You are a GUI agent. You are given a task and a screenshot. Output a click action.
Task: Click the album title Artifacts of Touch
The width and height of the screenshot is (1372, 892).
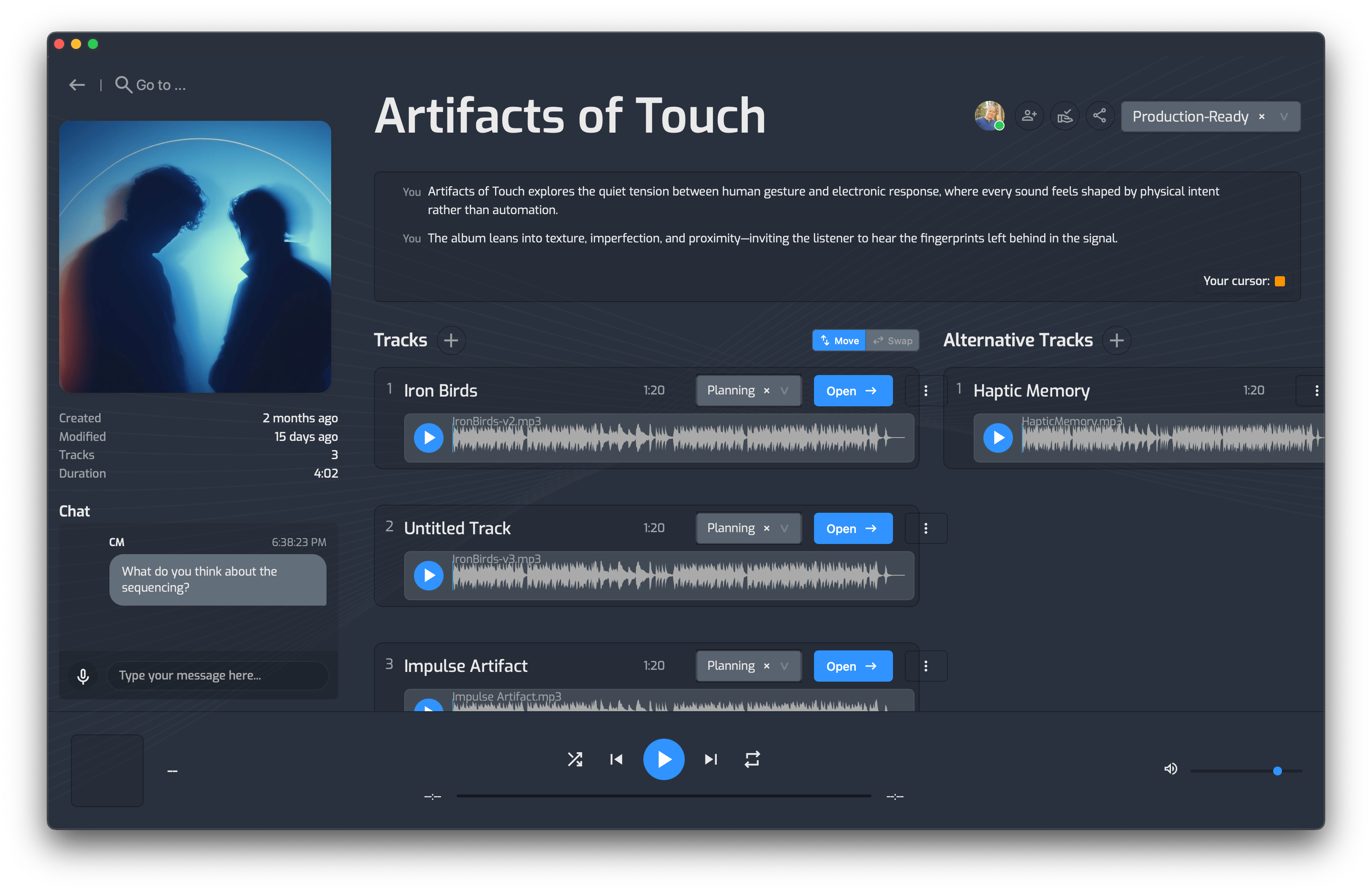pyautogui.click(x=569, y=116)
